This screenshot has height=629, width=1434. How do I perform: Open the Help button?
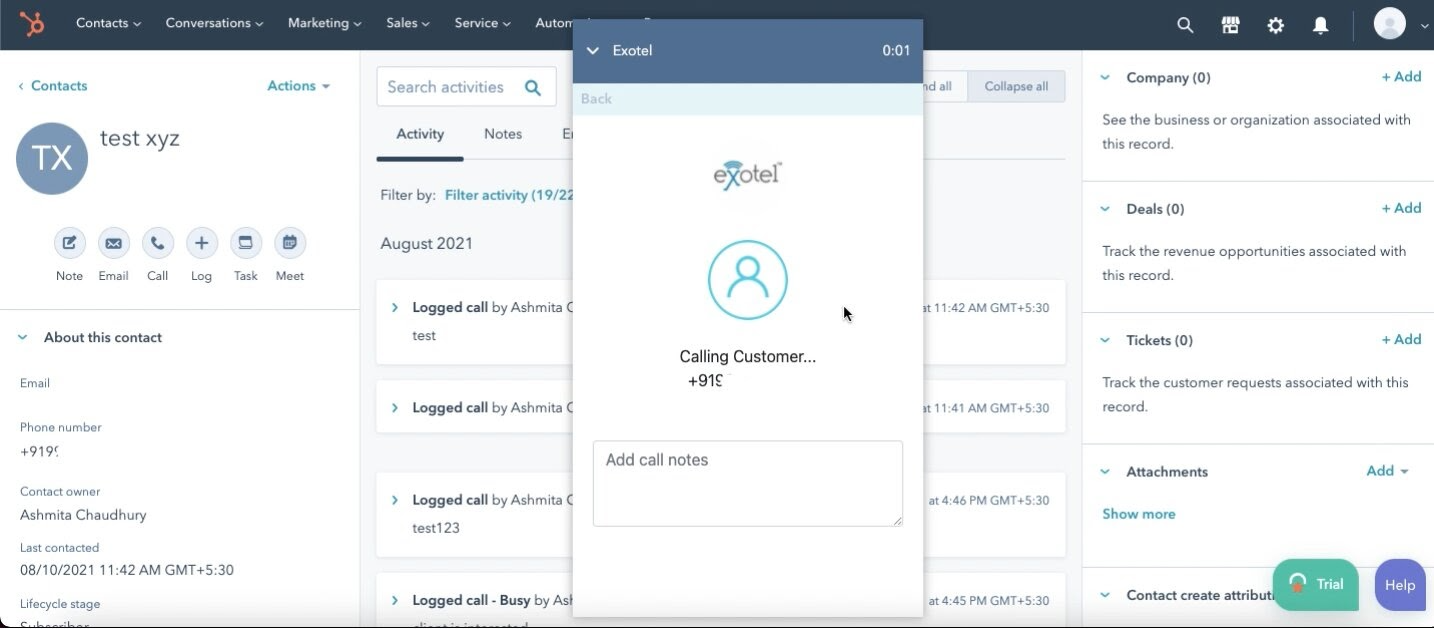pyautogui.click(x=1400, y=585)
